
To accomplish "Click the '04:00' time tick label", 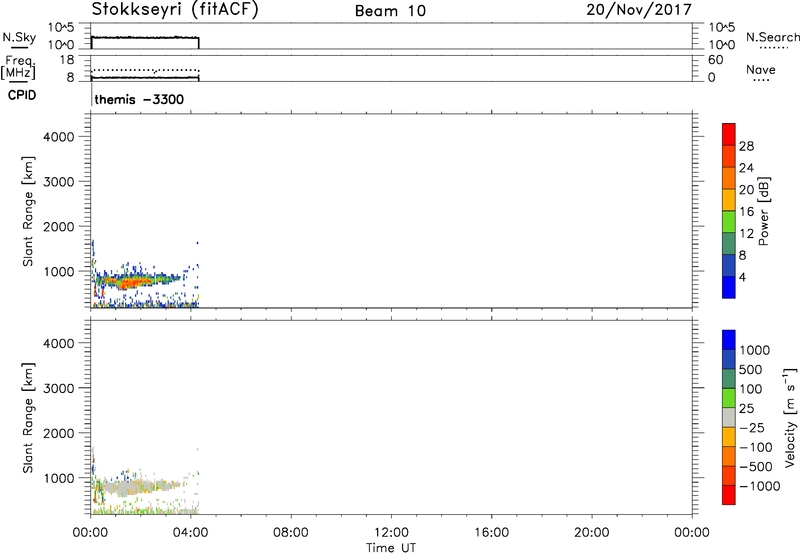I will [x=190, y=533].
